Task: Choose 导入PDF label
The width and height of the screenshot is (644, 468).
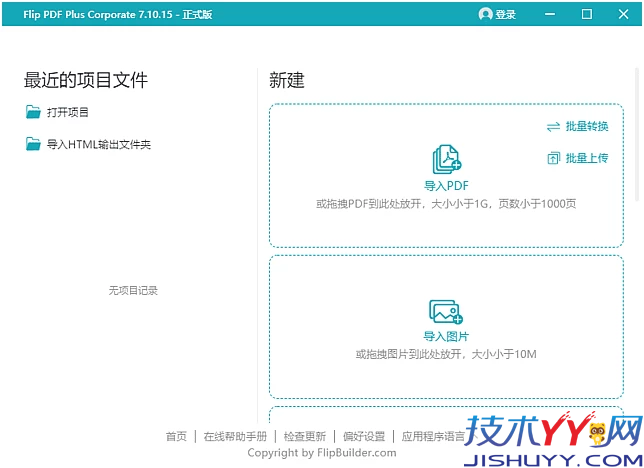Action: pos(446,186)
